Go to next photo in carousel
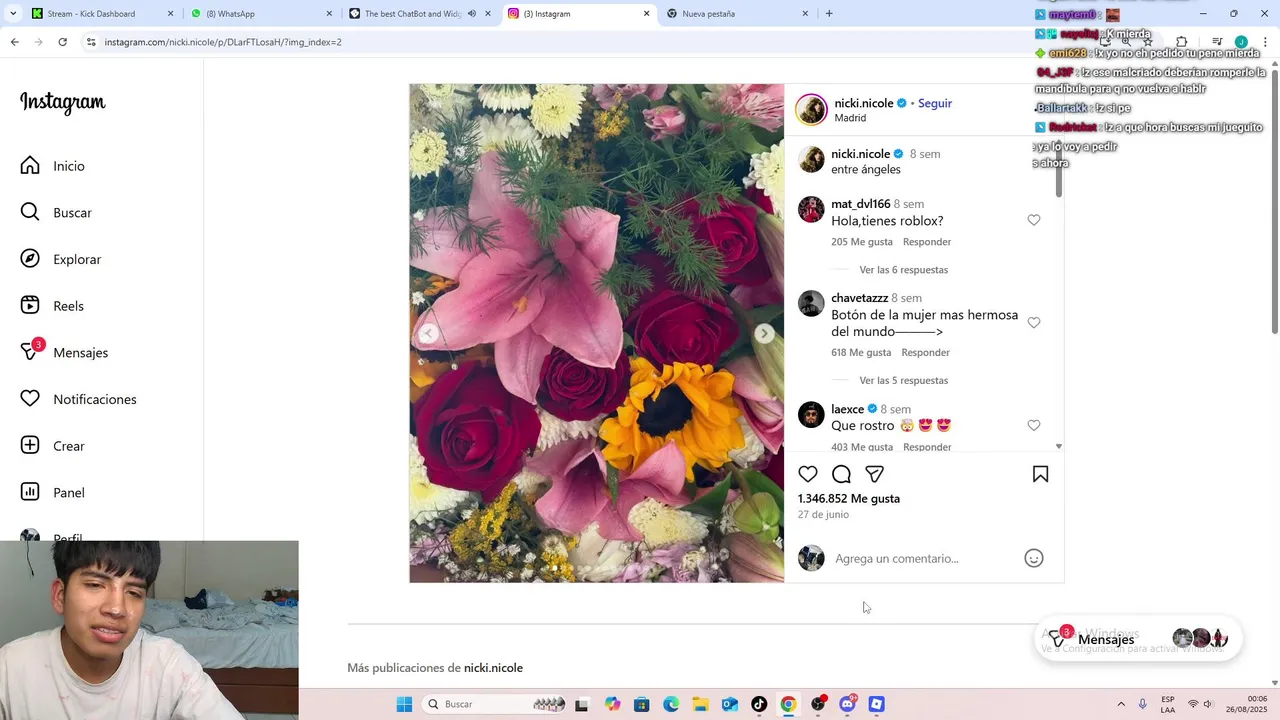Viewport: 1280px width, 720px height. 764,334
